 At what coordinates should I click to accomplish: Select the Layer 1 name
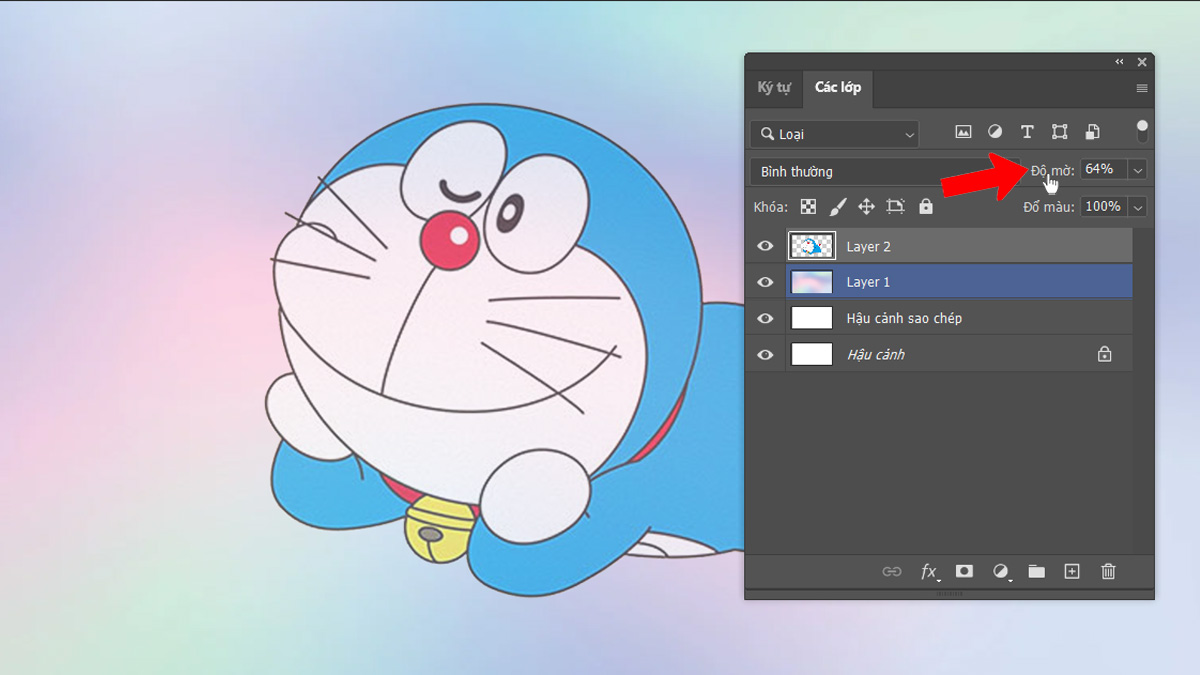pos(868,282)
